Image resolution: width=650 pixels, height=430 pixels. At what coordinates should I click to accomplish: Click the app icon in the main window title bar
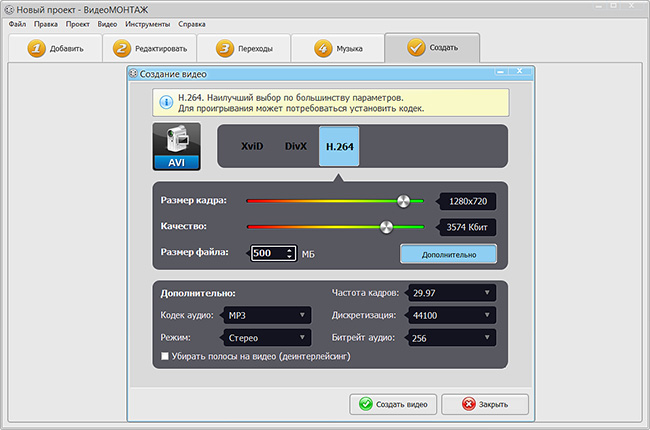coord(9,10)
